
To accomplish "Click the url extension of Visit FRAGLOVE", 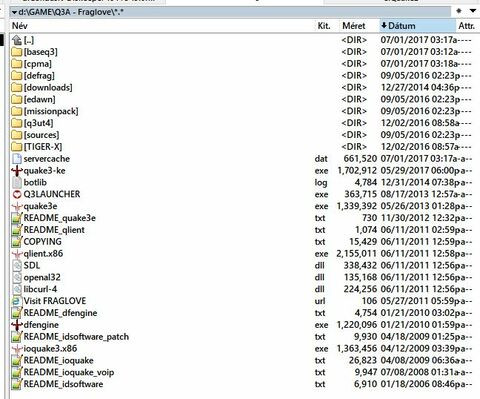I will click(320, 301).
